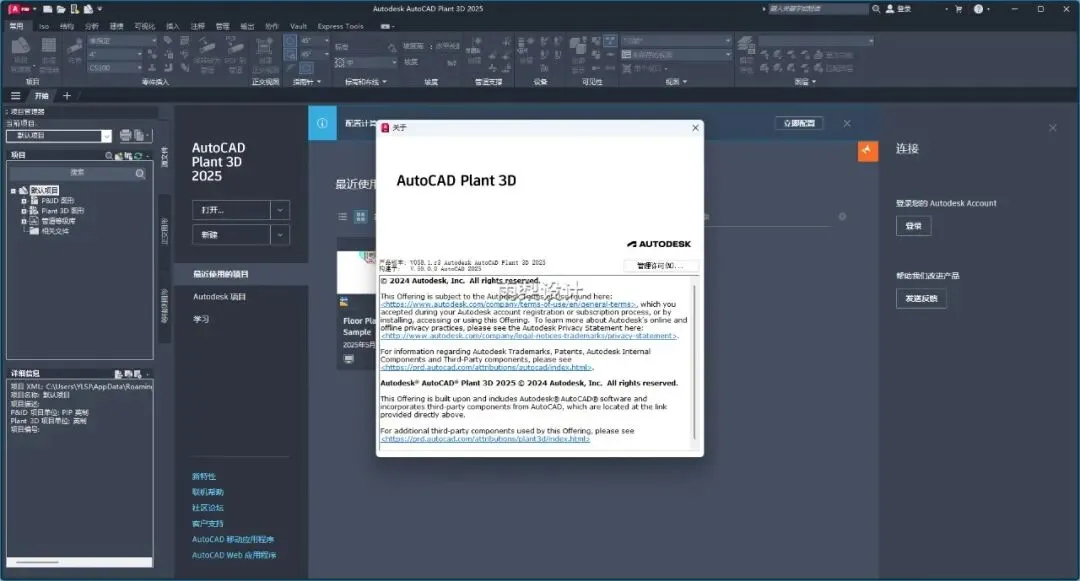Select the 输出 ribbon tab
The width and height of the screenshot is (1080, 581).
[x=247, y=26]
